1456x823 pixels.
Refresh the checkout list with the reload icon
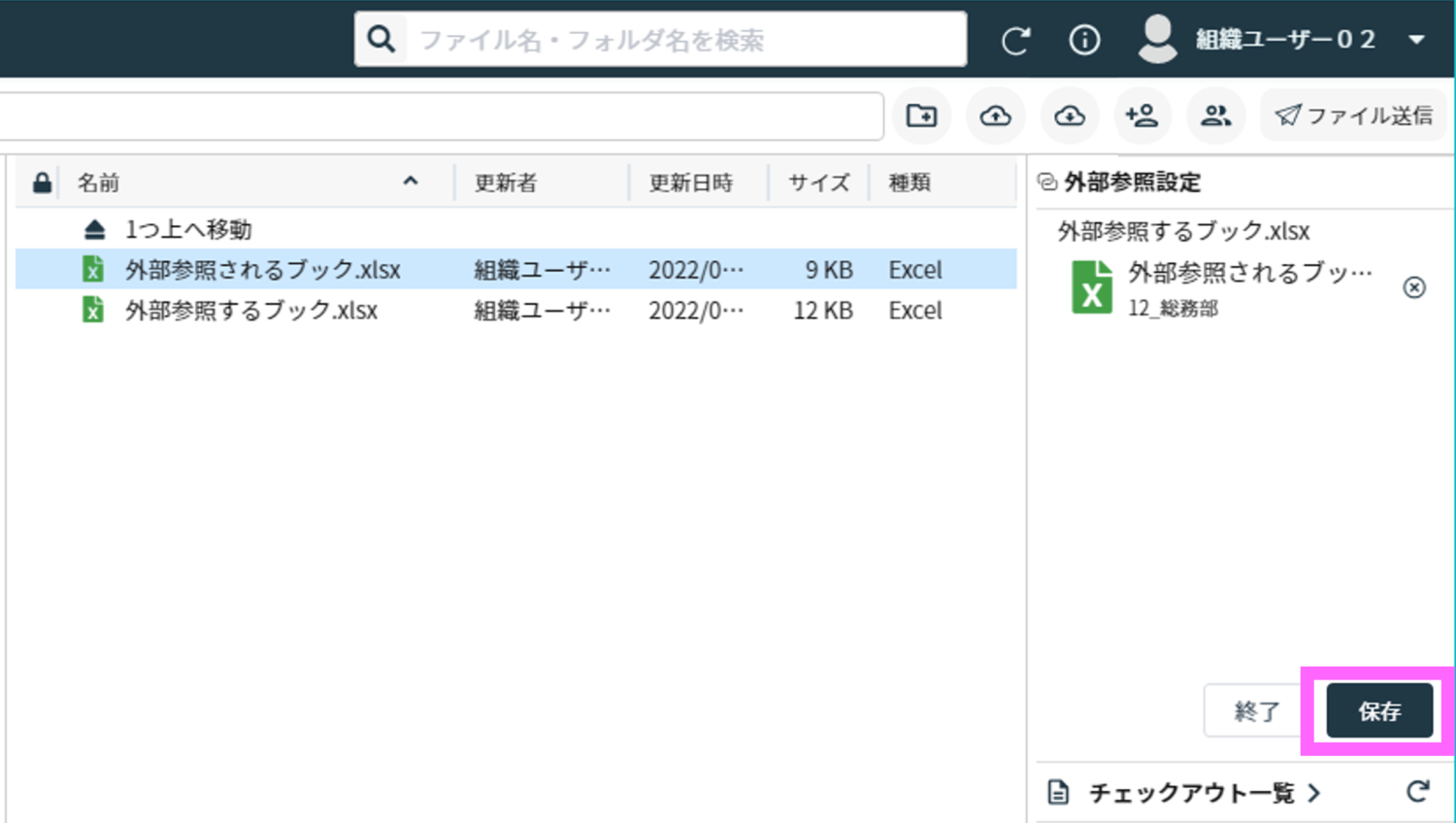click(x=1418, y=792)
